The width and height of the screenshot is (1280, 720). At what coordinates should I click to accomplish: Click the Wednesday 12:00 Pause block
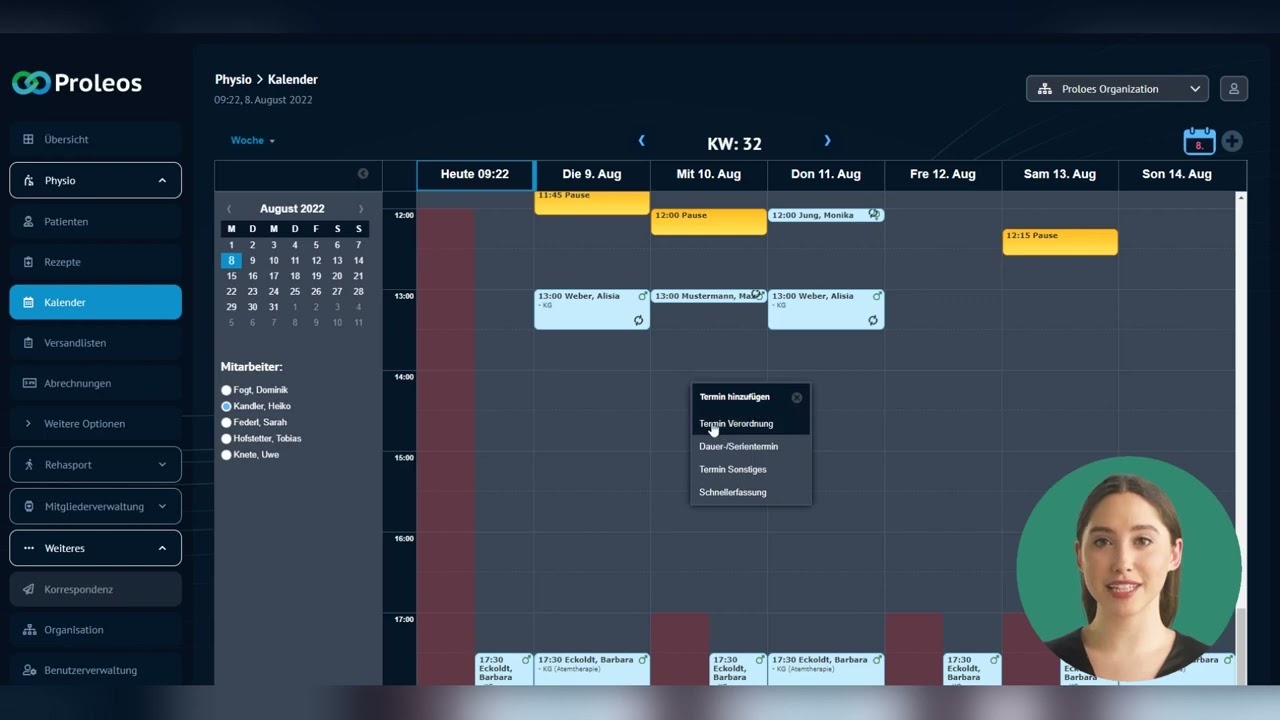709,222
